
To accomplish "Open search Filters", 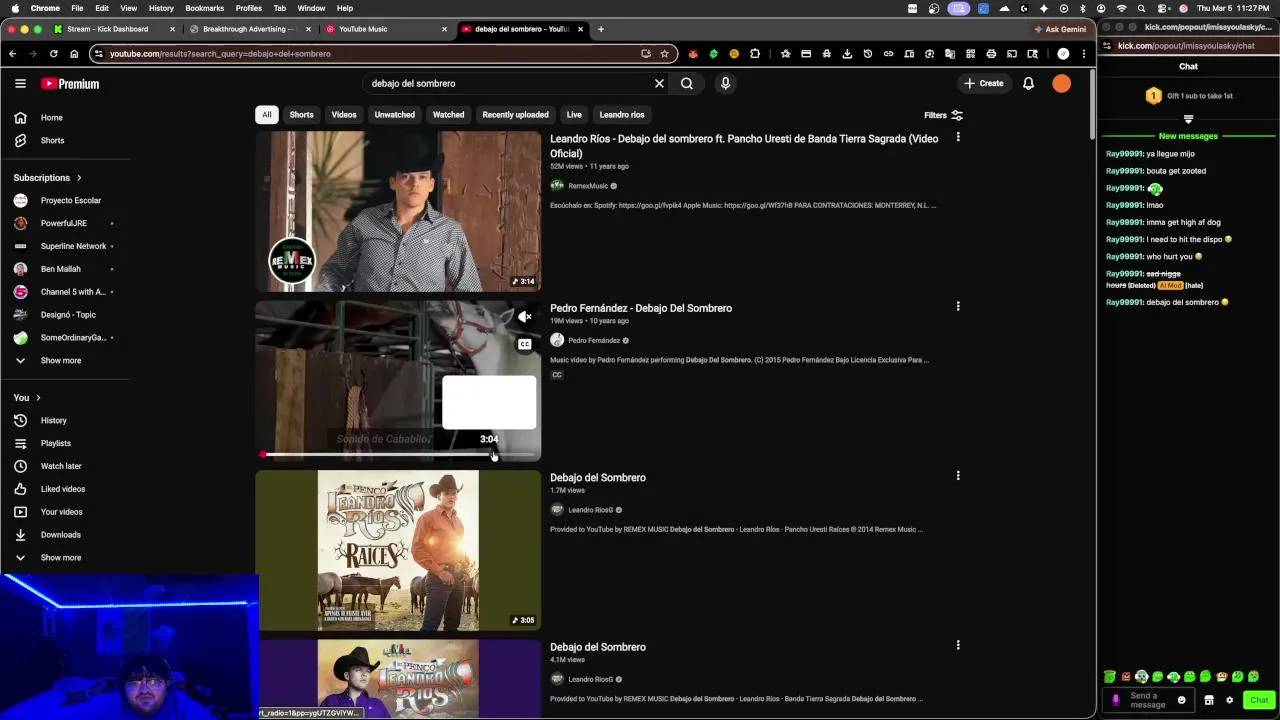I will click(x=944, y=115).
